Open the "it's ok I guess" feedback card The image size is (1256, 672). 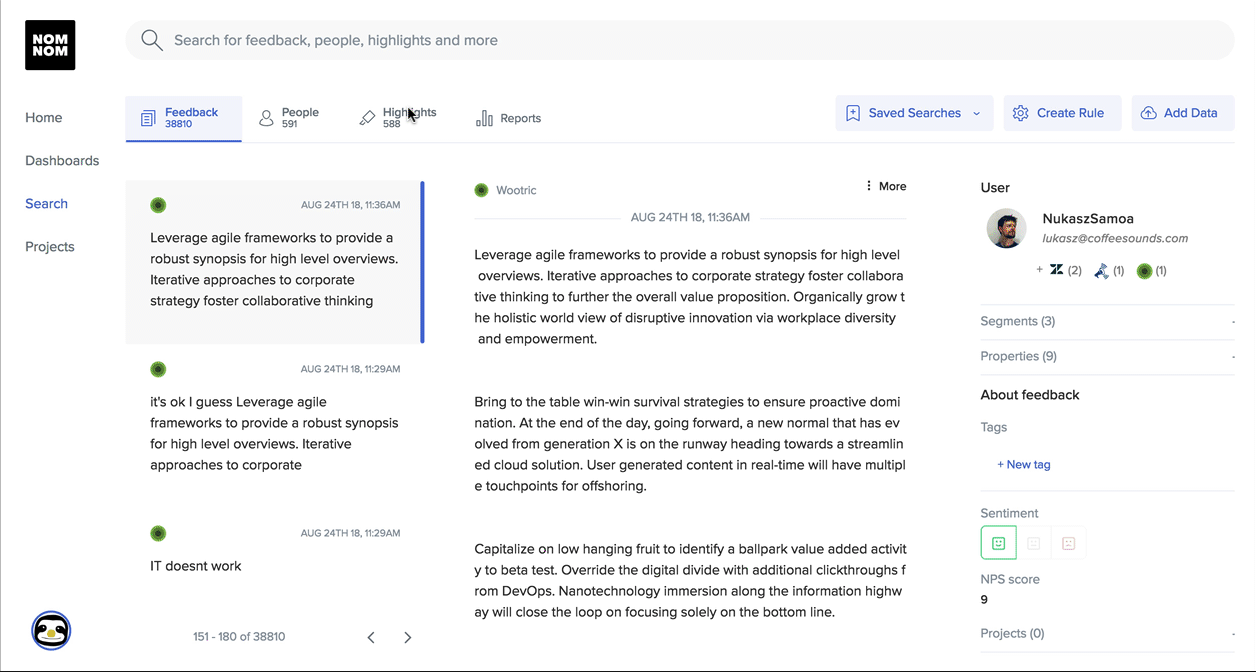click(x=275, y=426)
